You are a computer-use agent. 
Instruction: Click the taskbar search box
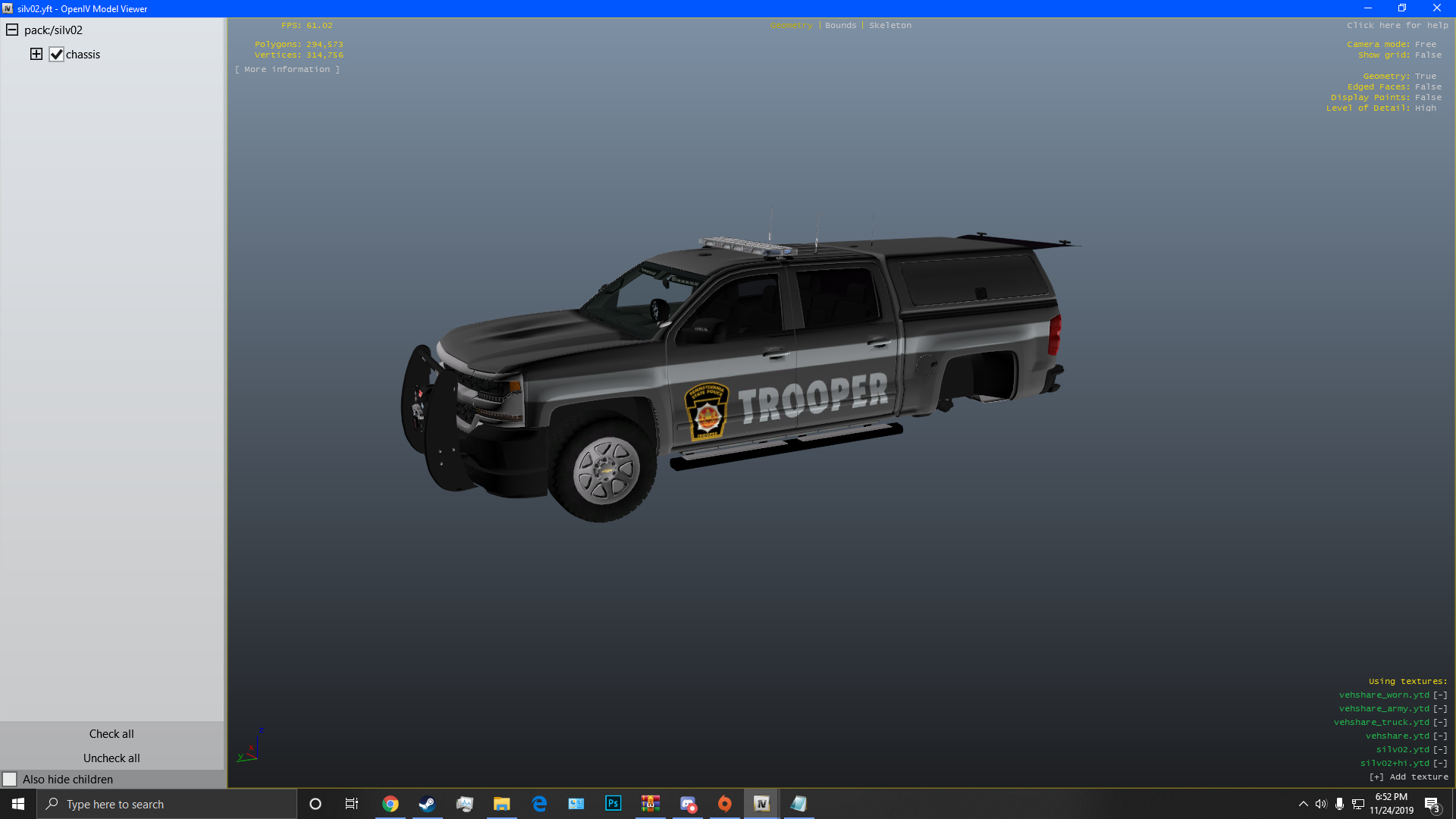tap(167, 804)
